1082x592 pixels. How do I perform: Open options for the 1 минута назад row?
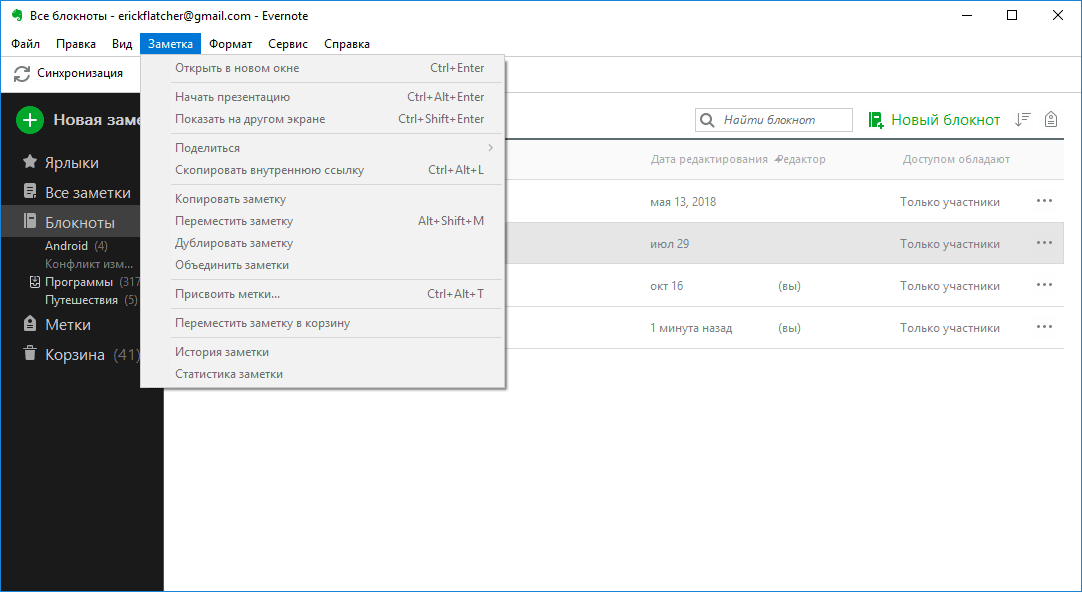click(x=1044, y=327)
